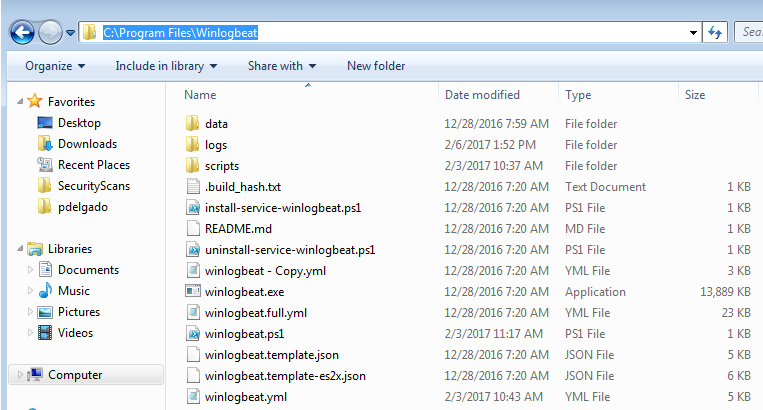
Task: Select install-service-winlogbeat.ps1 PowerShell icon
Action: 193,208
